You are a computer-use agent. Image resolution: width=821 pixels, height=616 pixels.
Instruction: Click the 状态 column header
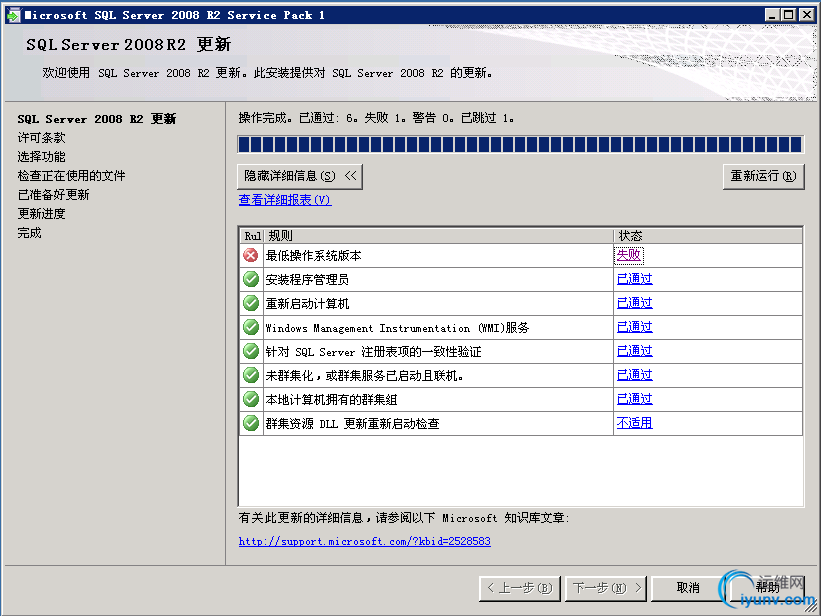[707, 236]
